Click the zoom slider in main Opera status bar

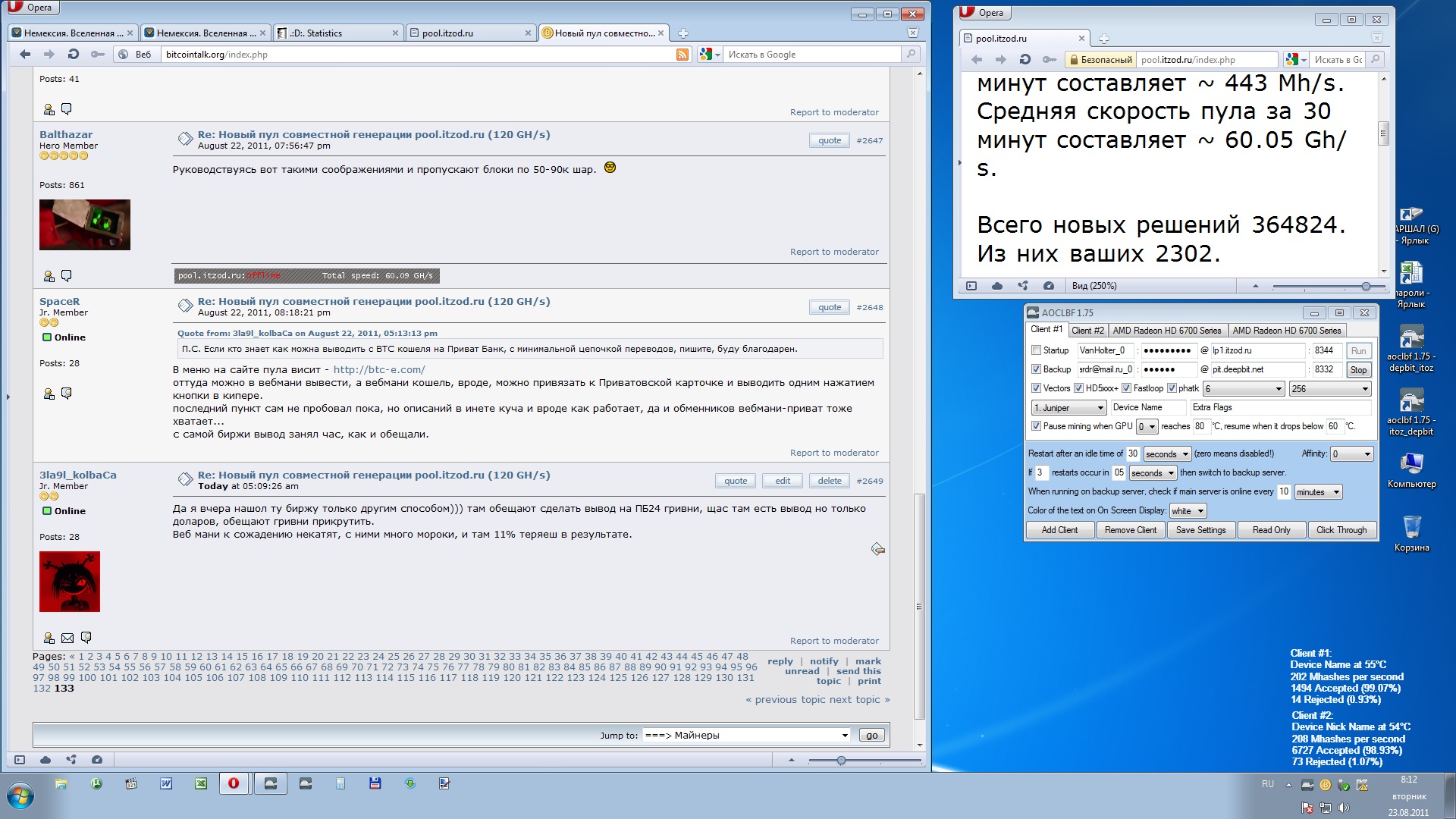[x=841, y=760]
